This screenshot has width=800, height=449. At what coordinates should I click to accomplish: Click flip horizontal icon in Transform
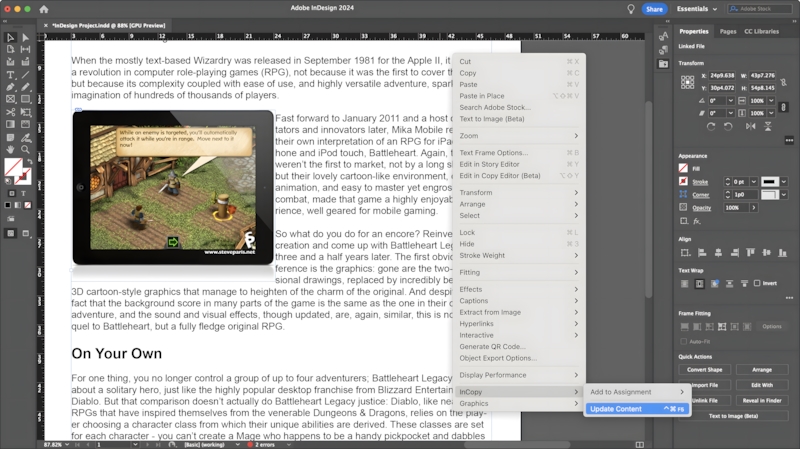pos(751,126)
